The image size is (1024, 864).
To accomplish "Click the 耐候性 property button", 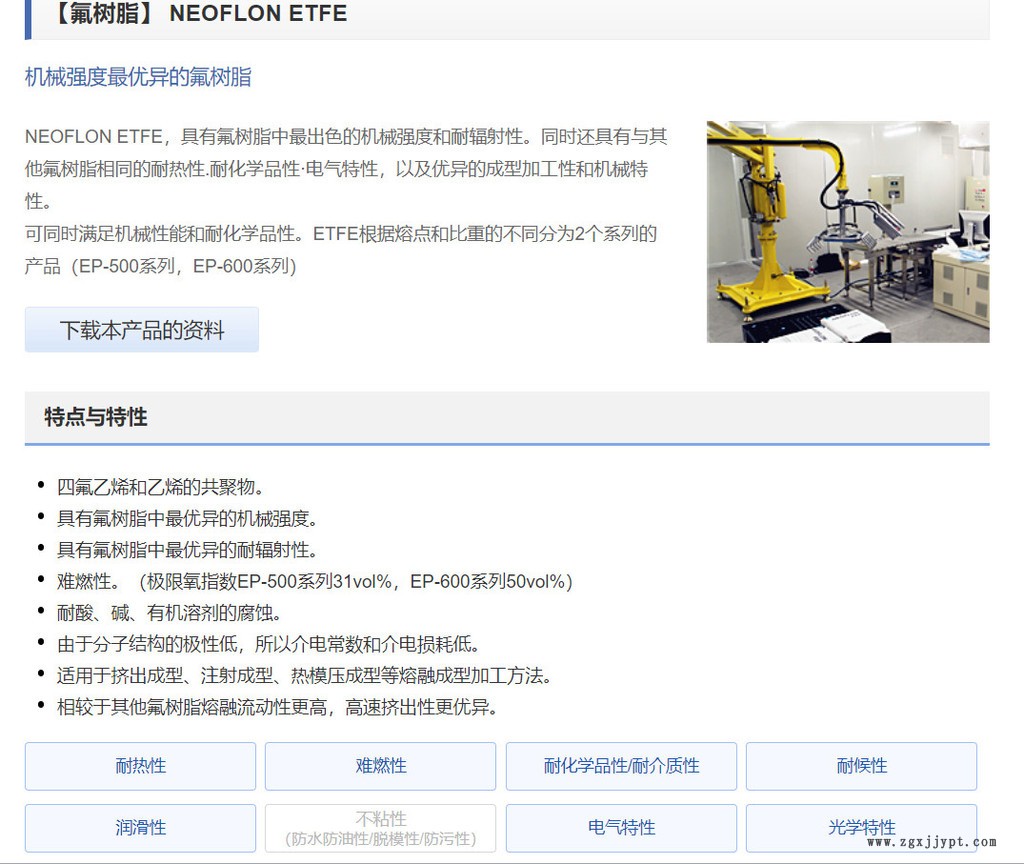I will (x=861, y=766).
